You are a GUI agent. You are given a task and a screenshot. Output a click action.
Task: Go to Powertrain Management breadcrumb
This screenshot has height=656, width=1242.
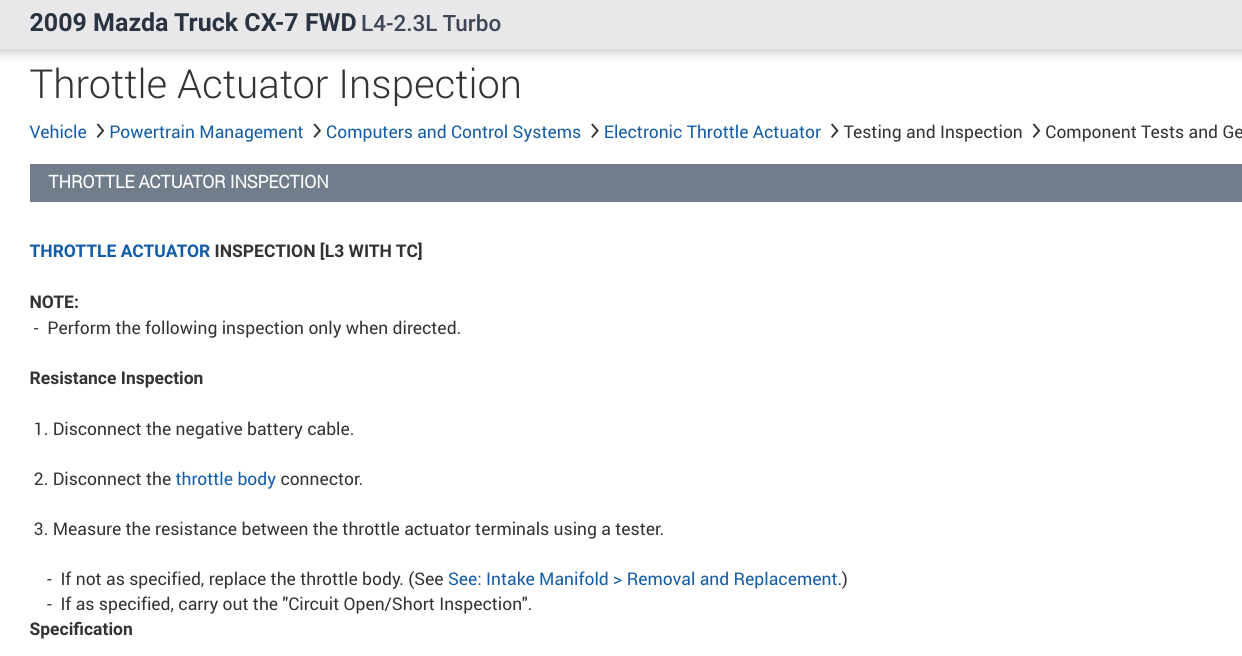click(x=206, y=132)
